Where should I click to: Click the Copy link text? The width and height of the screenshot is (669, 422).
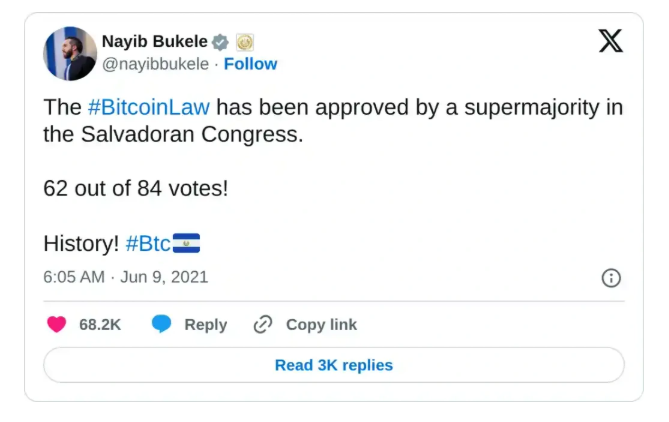tap(321, 325)
